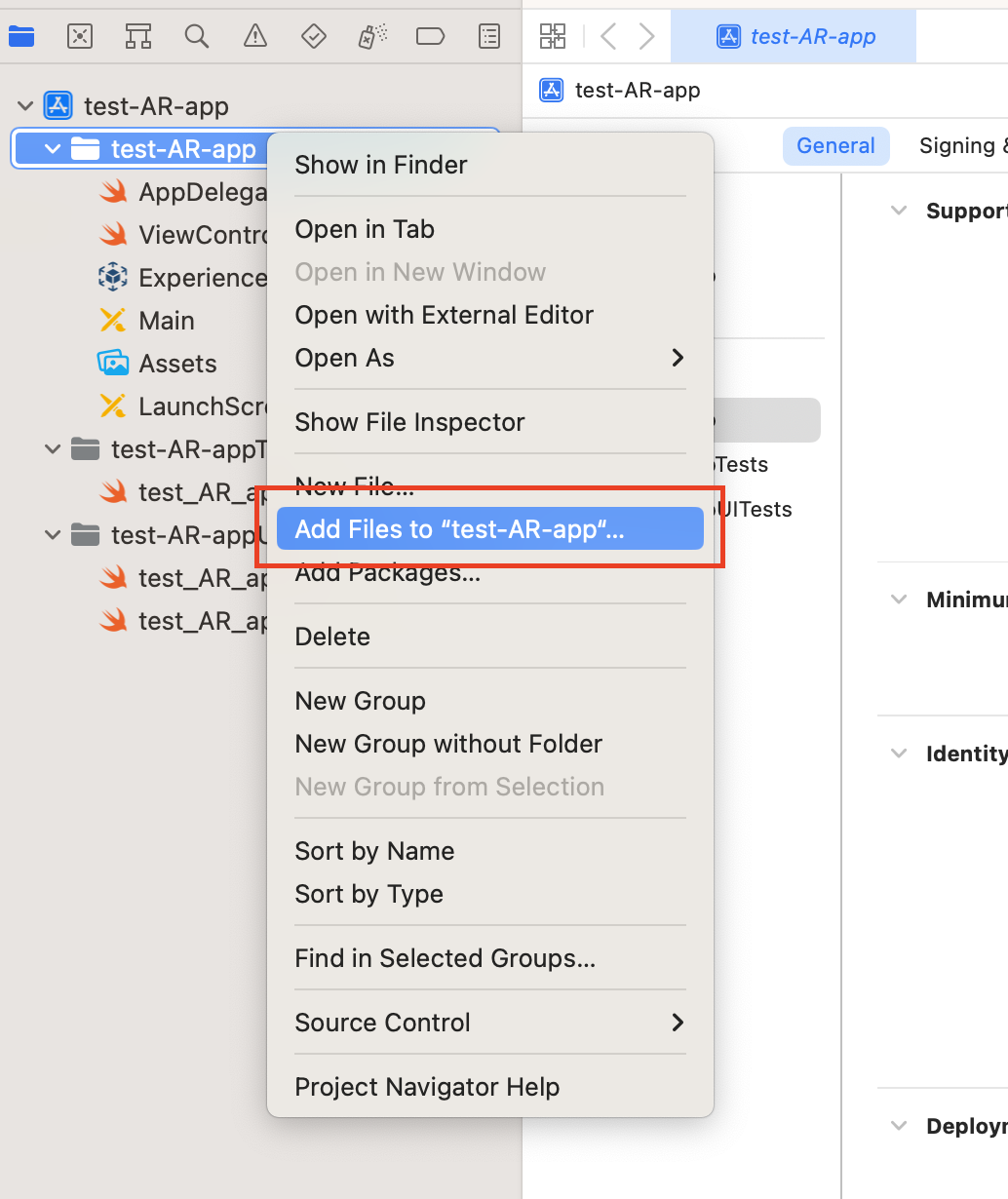This screenshot has width=1008, height=1199.
Task: Open the Test navigator diamond icon
Action: 314,37
